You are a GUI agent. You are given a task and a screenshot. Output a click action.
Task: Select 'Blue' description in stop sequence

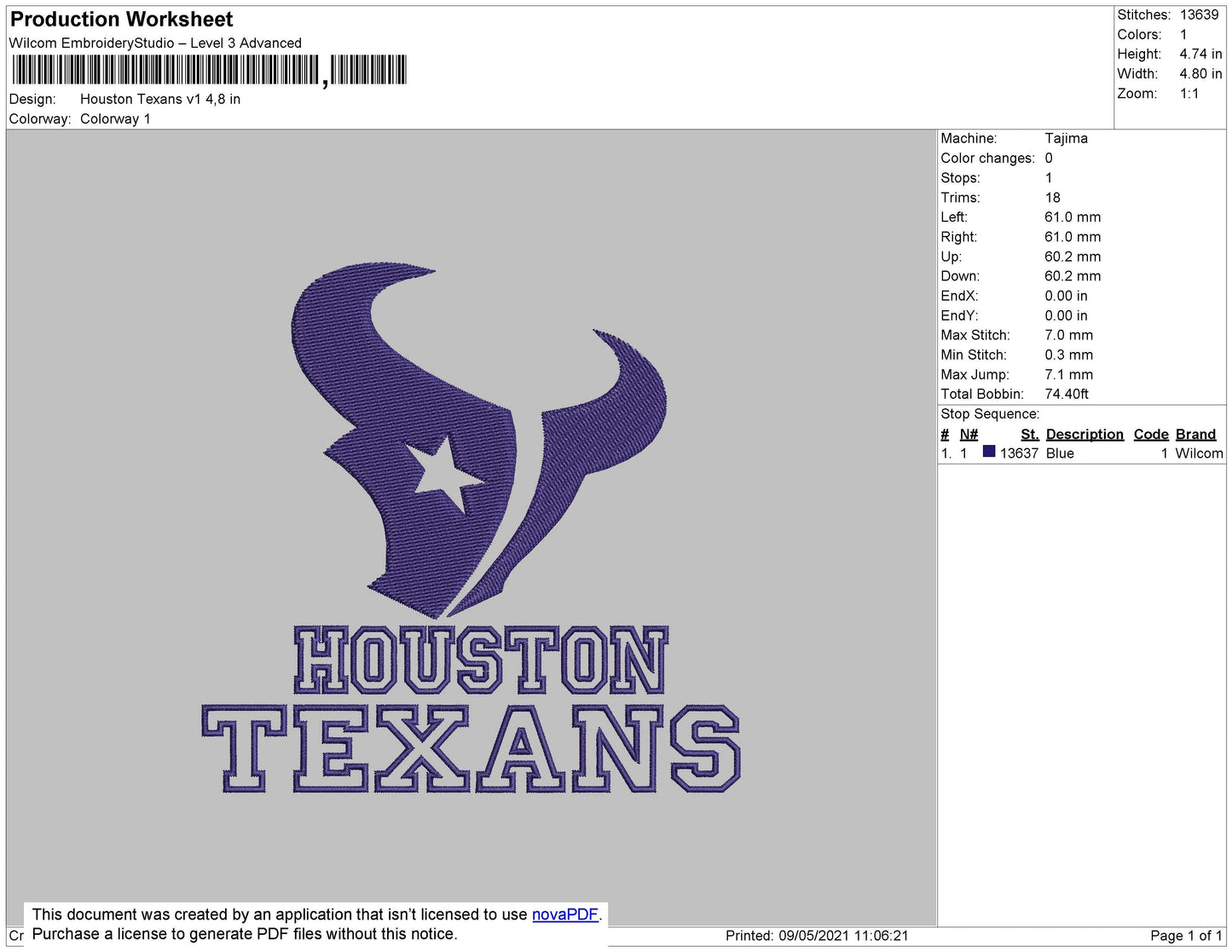1060,453
